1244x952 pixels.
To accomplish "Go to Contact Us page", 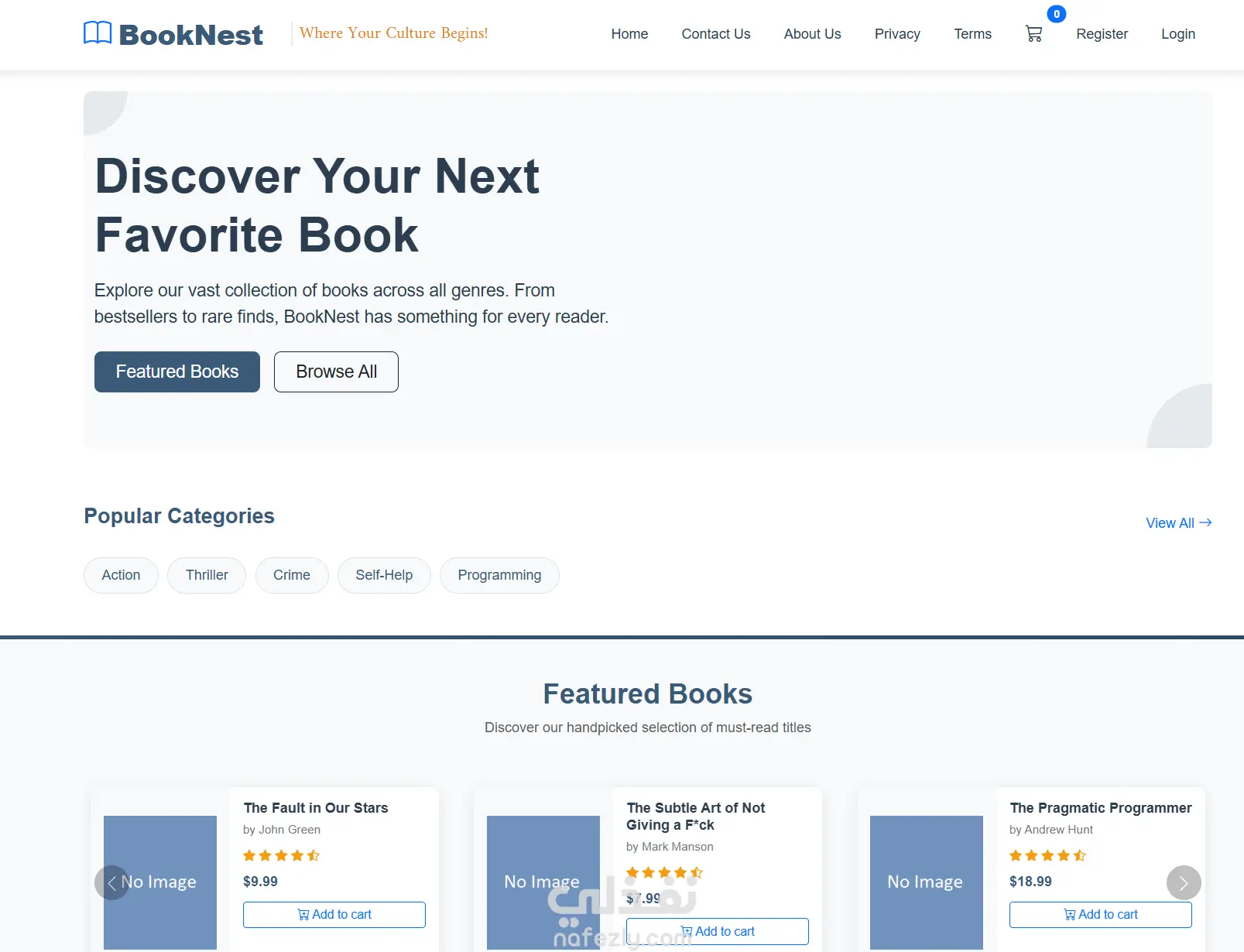I will [x=716, y=34].
